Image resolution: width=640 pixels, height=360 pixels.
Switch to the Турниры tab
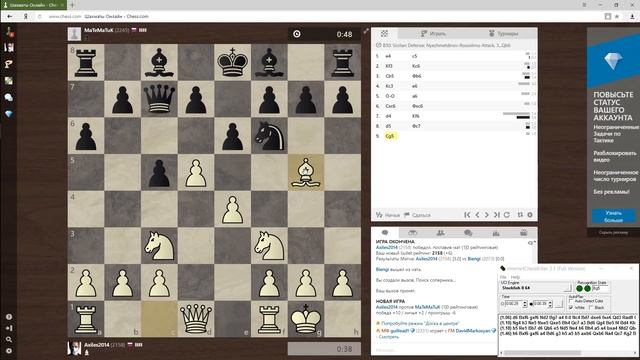coord(503,33)
